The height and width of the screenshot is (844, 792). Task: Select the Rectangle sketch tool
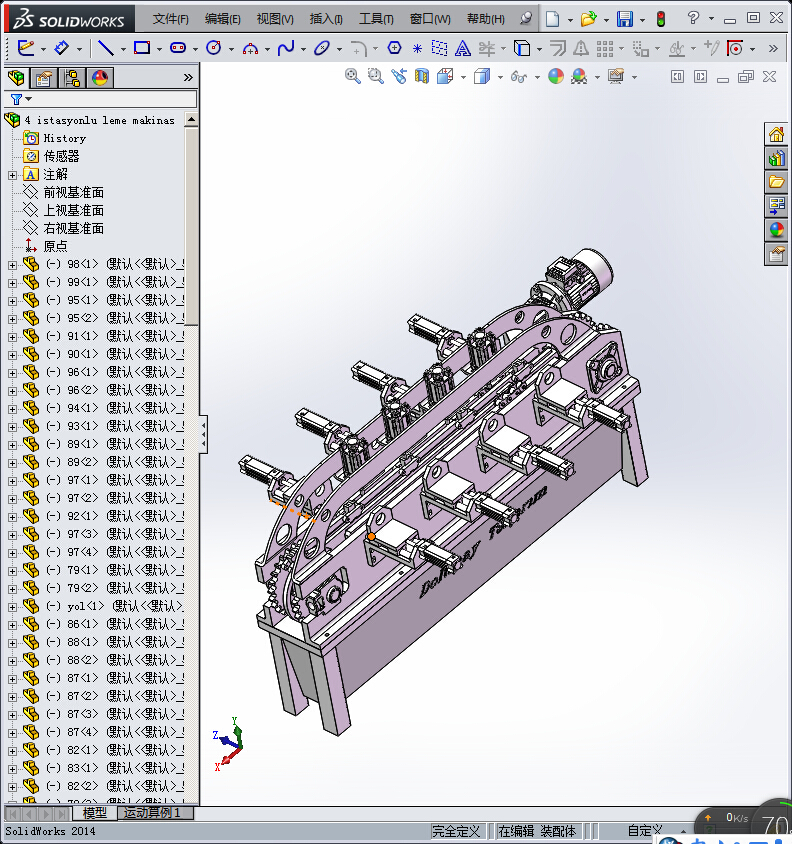[141, 47]
